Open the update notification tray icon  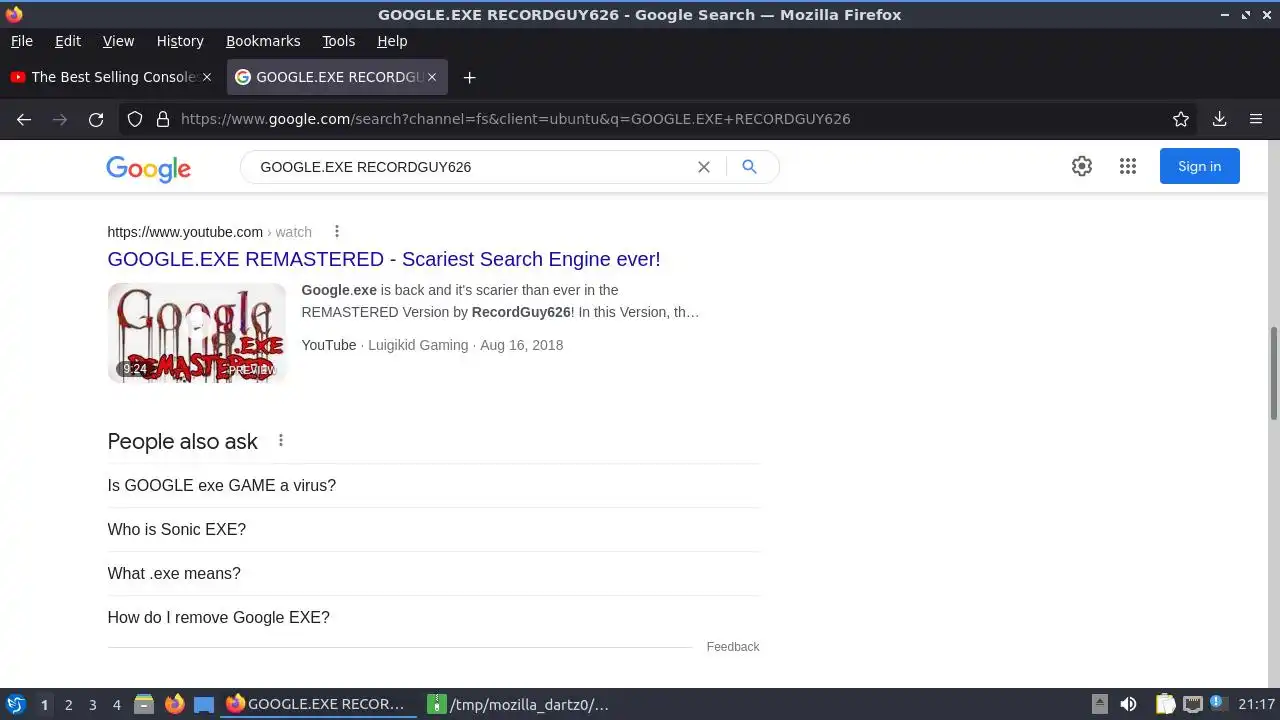coord(1217,702)
